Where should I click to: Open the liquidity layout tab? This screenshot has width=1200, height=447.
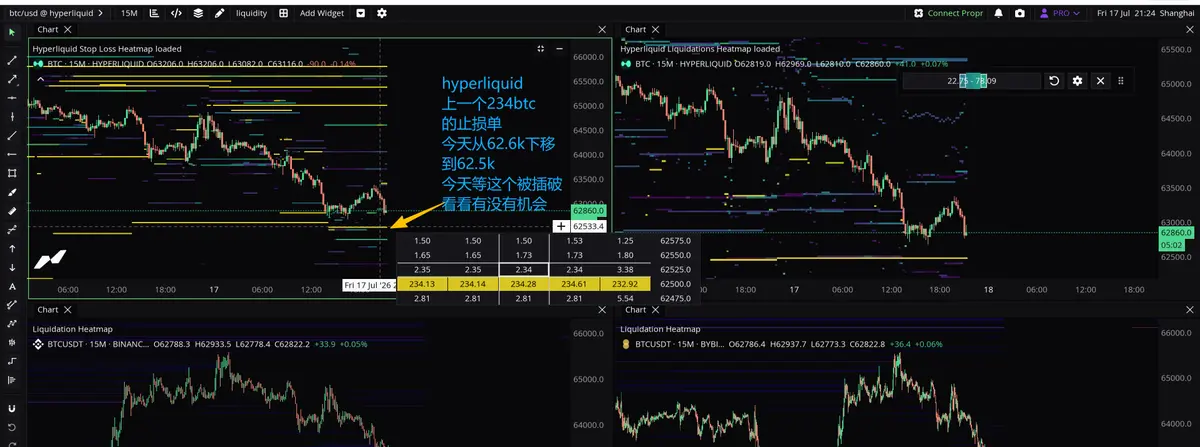pyautogui.click(x=257, y=14)
